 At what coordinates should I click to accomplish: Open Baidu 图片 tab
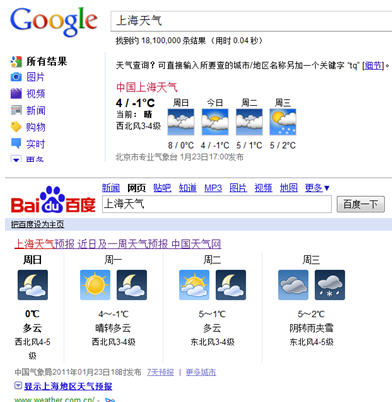[x=238, y=188]
